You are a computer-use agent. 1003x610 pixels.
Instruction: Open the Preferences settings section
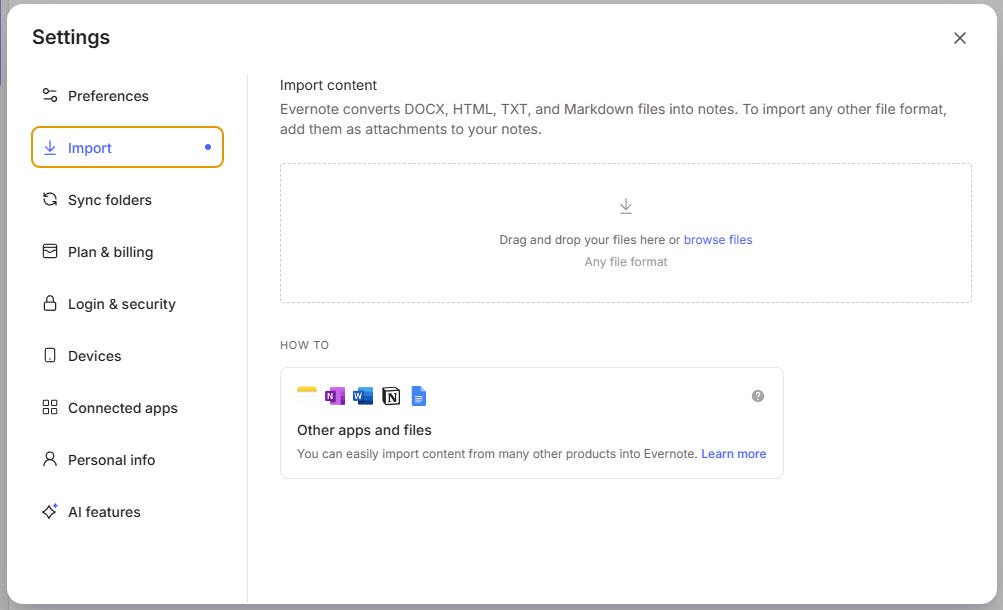pos(127,95)
